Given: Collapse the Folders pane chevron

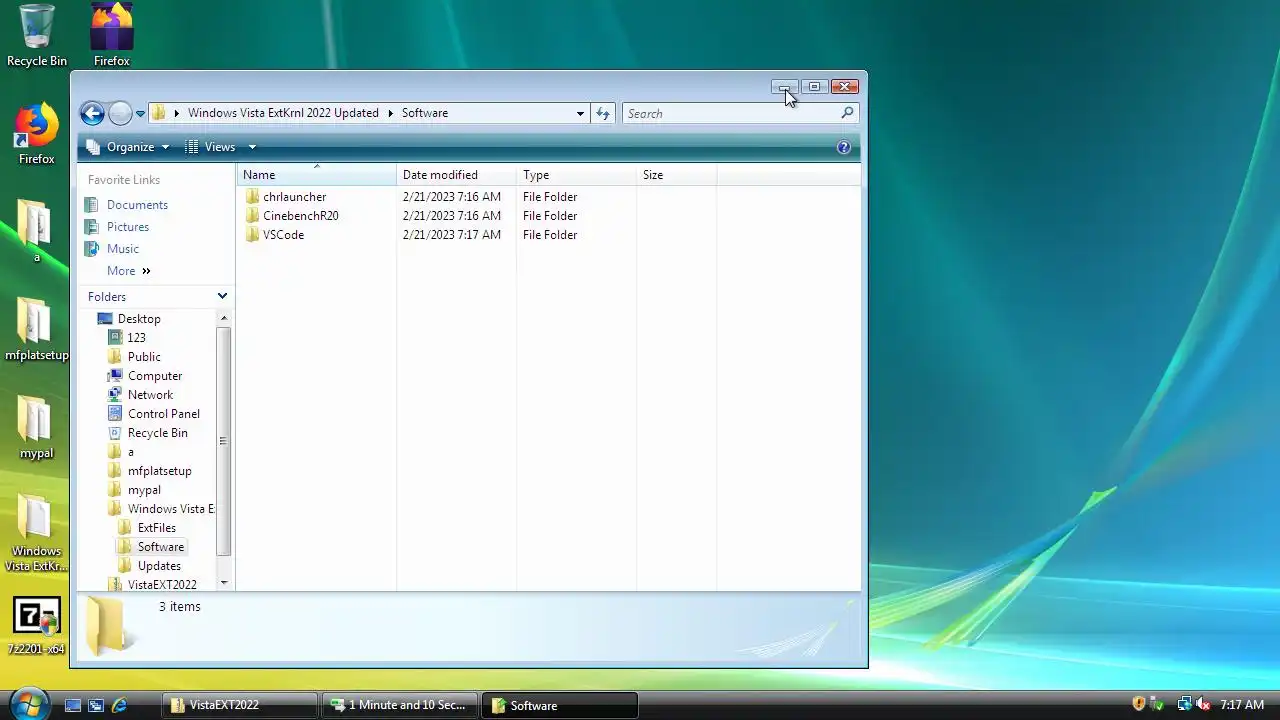Looking at the screenshot, I should pyautogui.click(x=222, y=297).
